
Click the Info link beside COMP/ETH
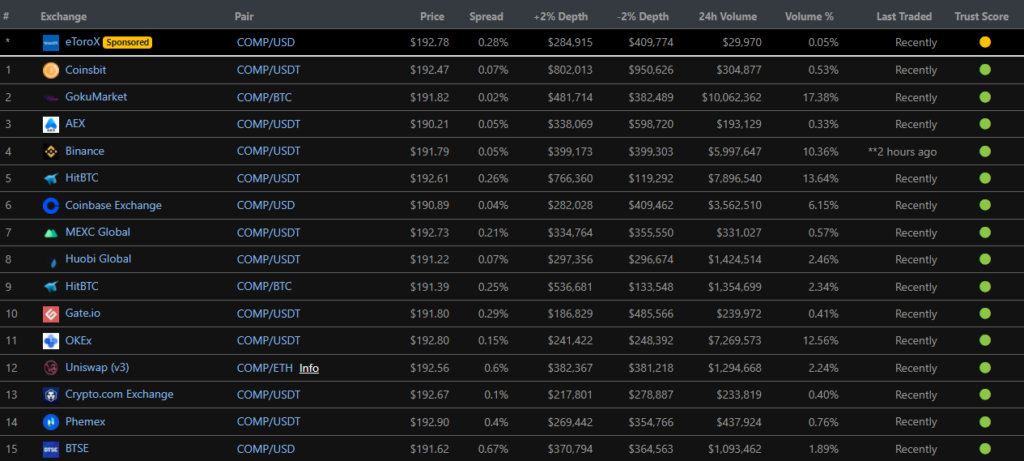point(309,368)
